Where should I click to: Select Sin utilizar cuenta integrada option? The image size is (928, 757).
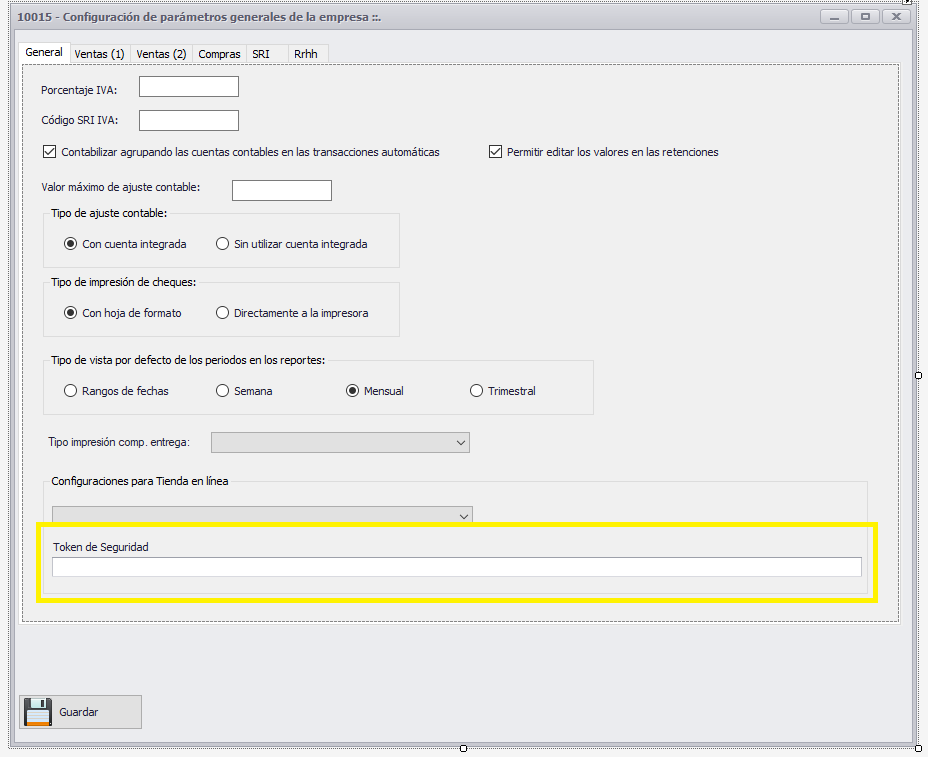223,244
